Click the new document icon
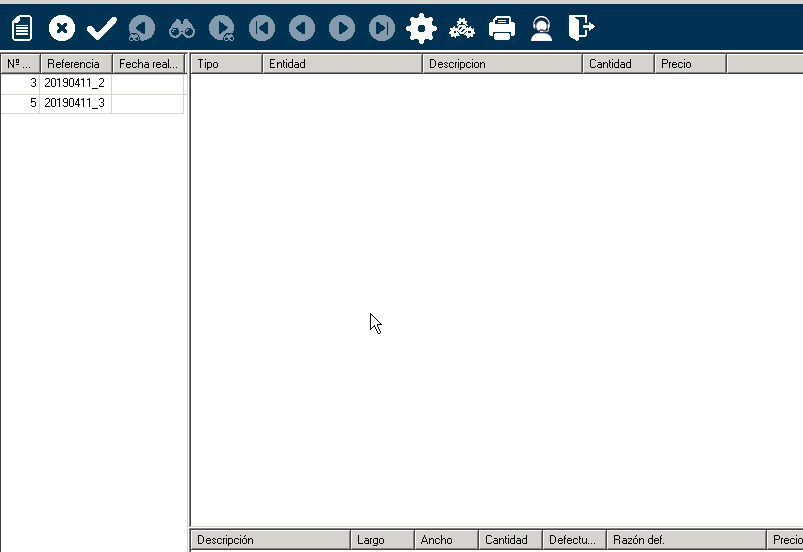 click(x=22, y=29)
